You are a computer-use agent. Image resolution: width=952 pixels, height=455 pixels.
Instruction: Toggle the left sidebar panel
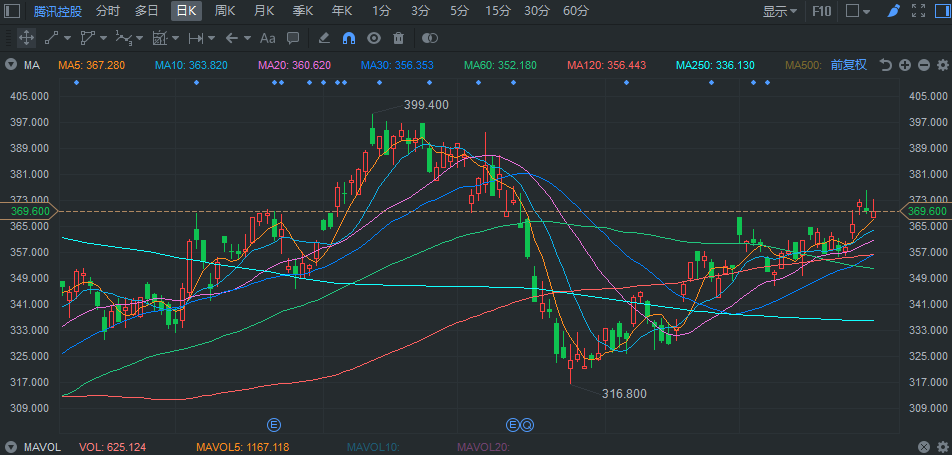pyautogui.click(x=13, y=11)
